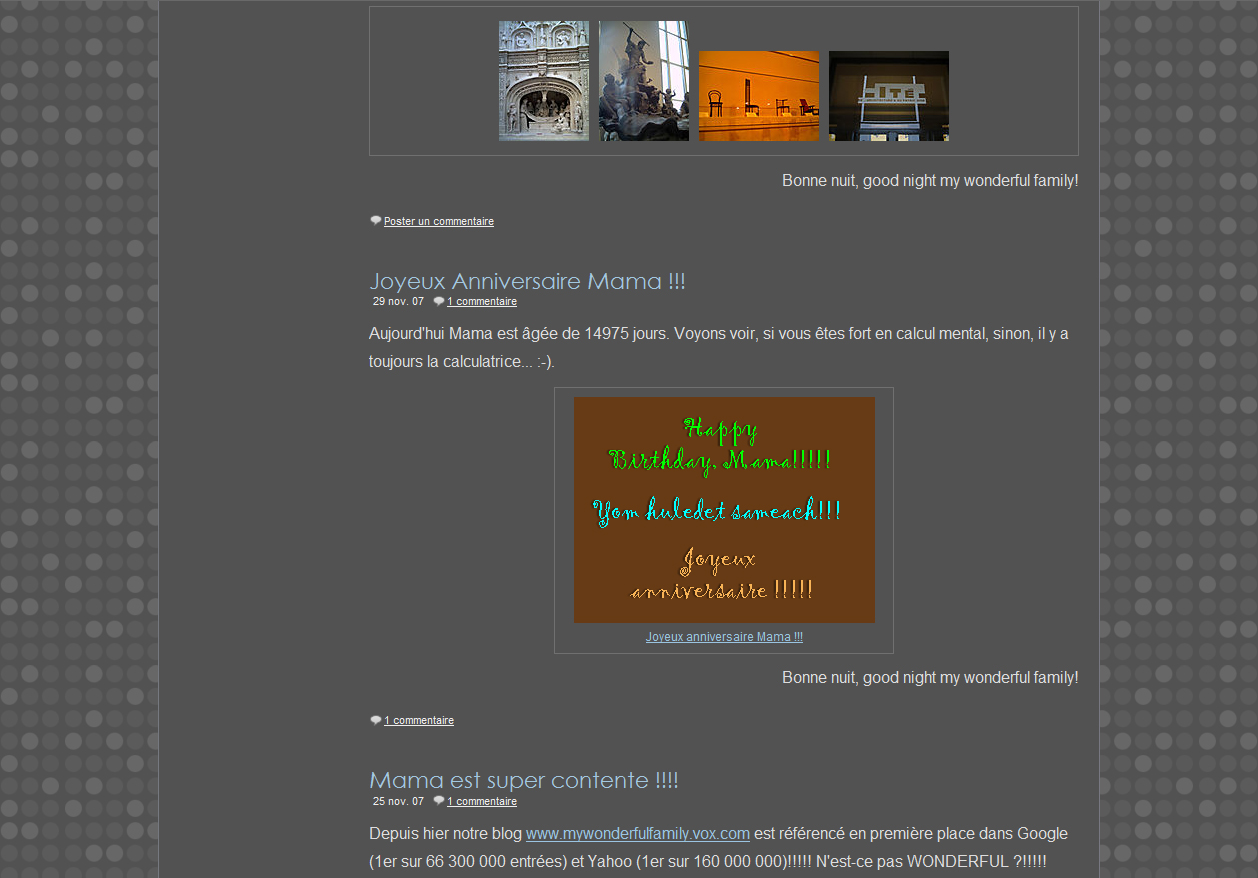Open the stone carved archway thumbnail
The image size is (1258, 878).
click(x=543, y=81)
